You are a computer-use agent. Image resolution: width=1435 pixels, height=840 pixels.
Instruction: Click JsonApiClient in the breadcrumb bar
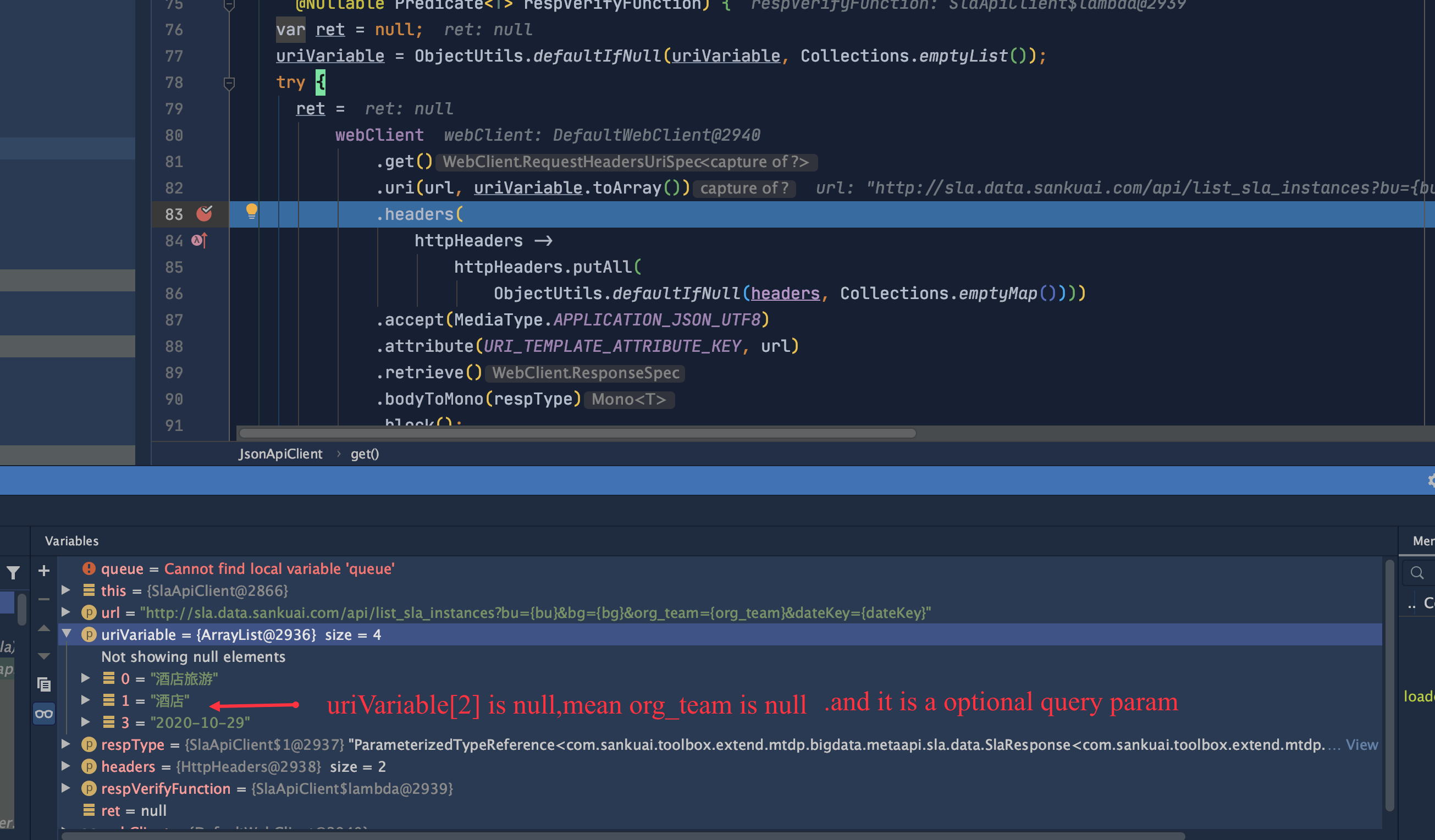tap(280, 454)
